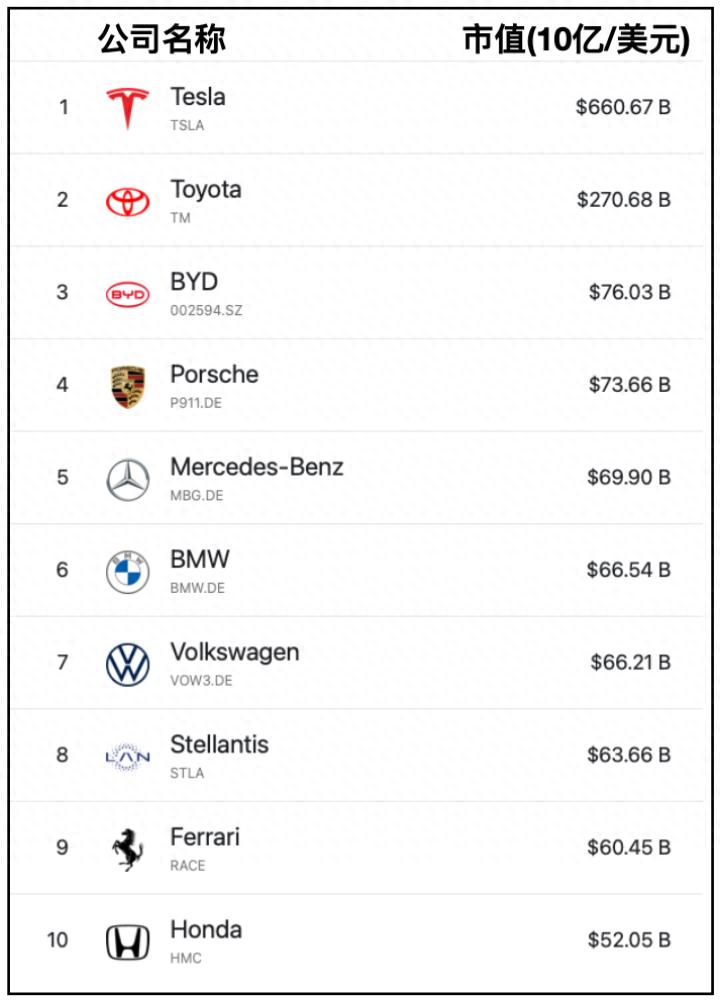Click the Mercedes-Benz star logo
The height and width of the screenshot is (1003, 720).
128,480
